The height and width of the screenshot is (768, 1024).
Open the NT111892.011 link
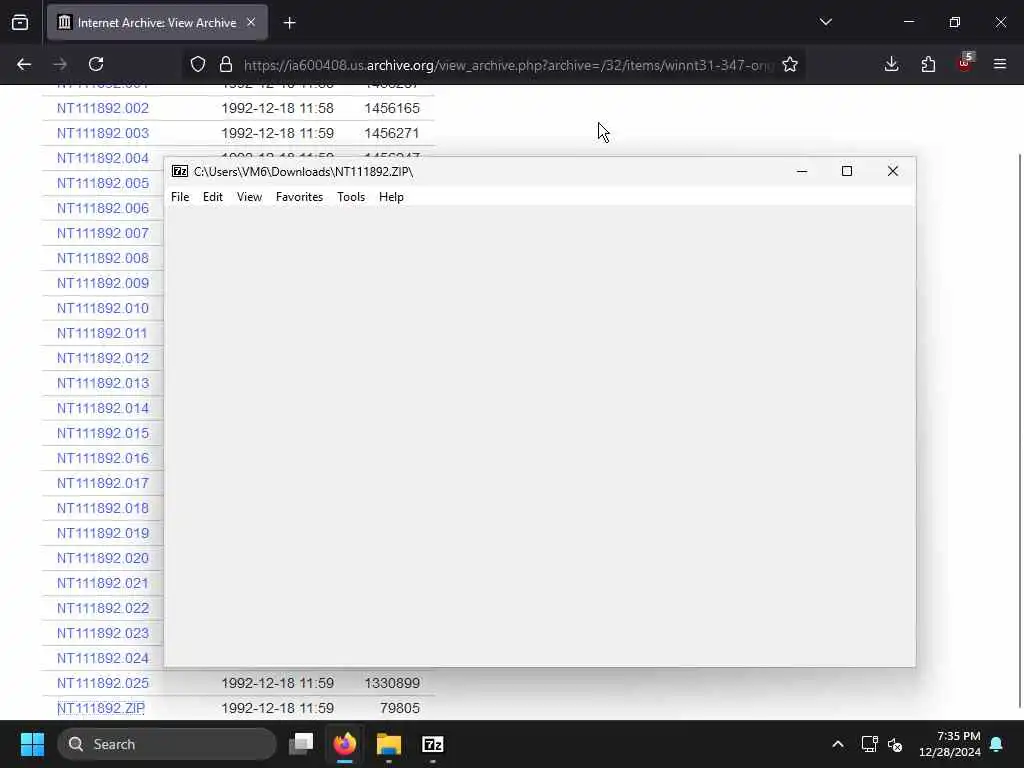point(102,333)
